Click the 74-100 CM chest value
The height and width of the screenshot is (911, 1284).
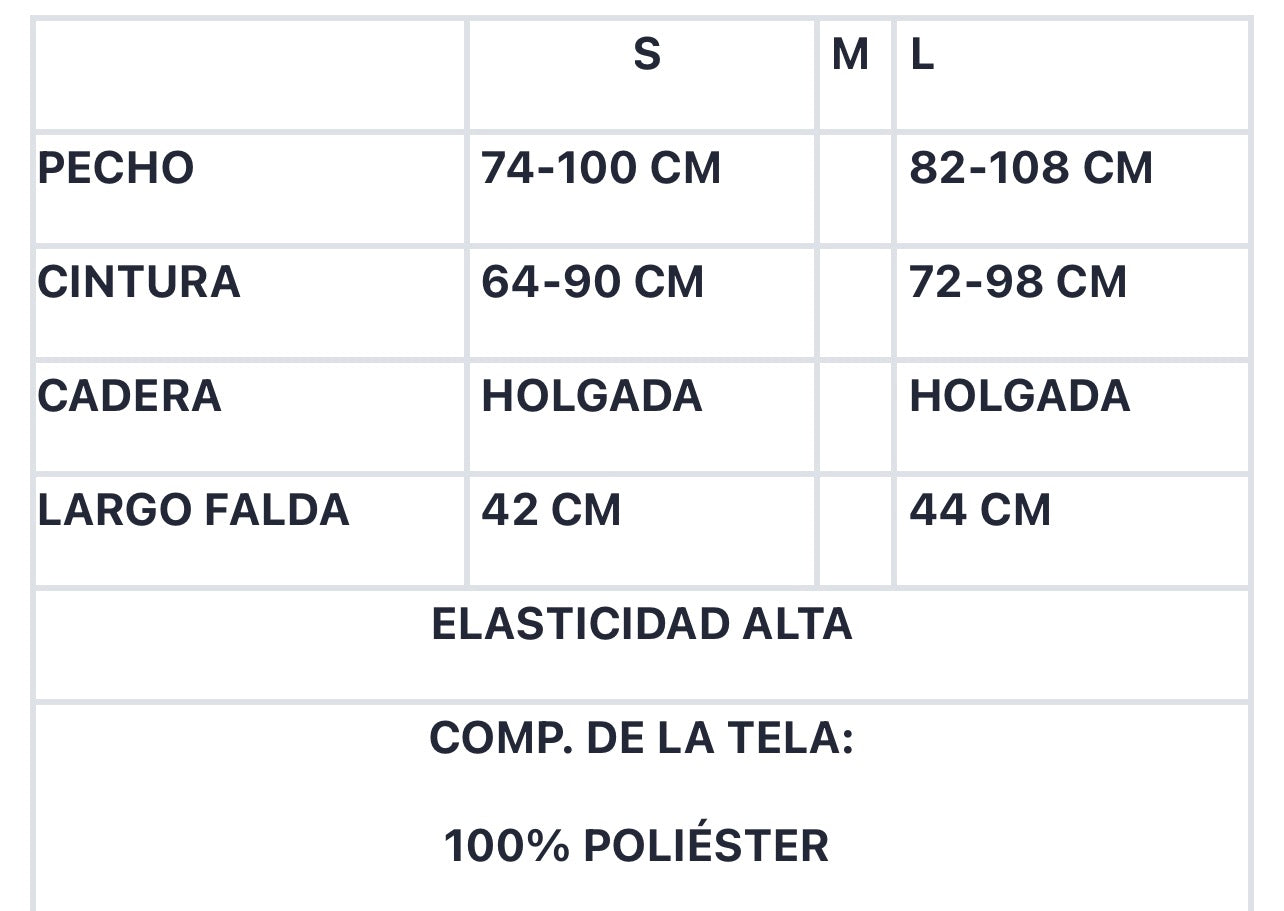[601, 168]
